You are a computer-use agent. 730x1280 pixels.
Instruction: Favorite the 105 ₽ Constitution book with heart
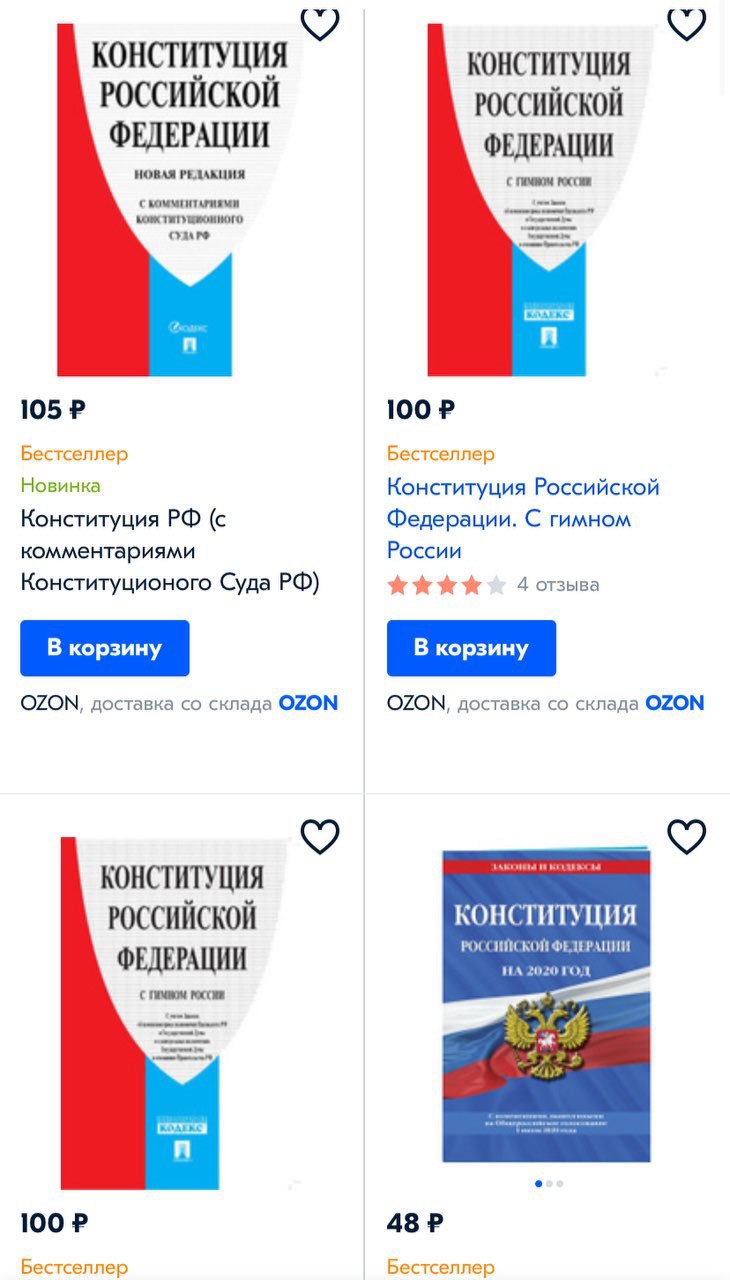click(320, 23)
